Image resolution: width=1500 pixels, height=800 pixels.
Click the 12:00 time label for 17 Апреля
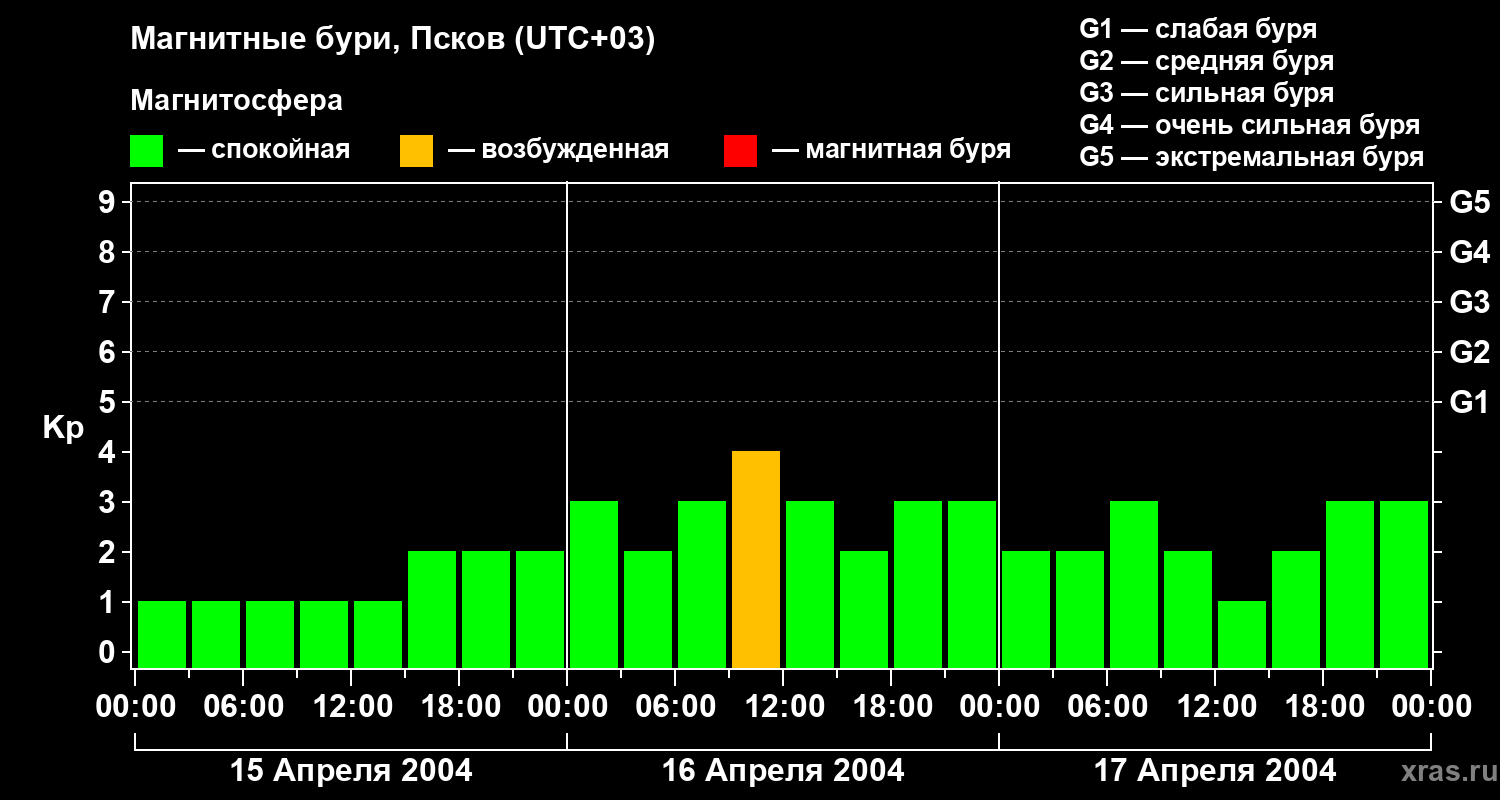click(x=1215, y=706)
